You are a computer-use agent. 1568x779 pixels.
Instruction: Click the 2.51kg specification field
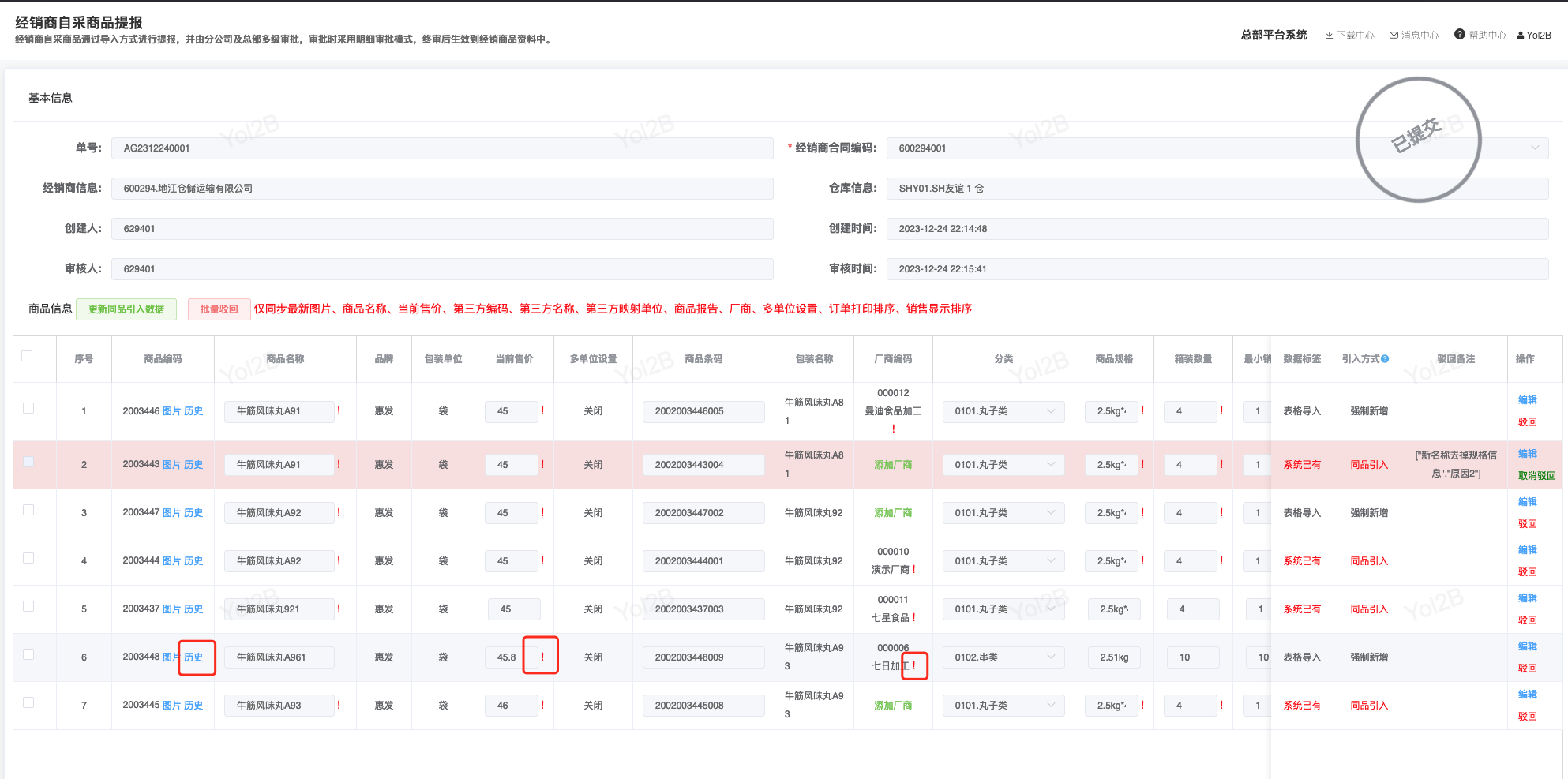click(x=1114, y=657)
